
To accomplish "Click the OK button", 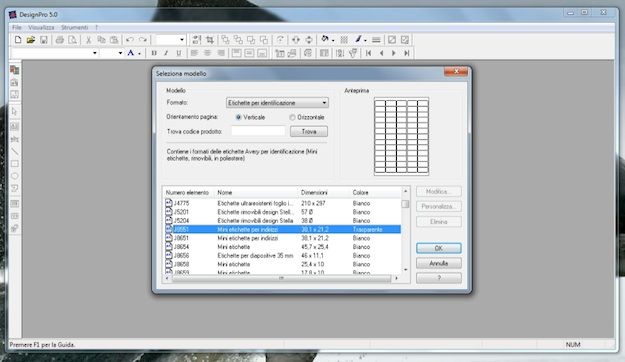I will 439,248.
